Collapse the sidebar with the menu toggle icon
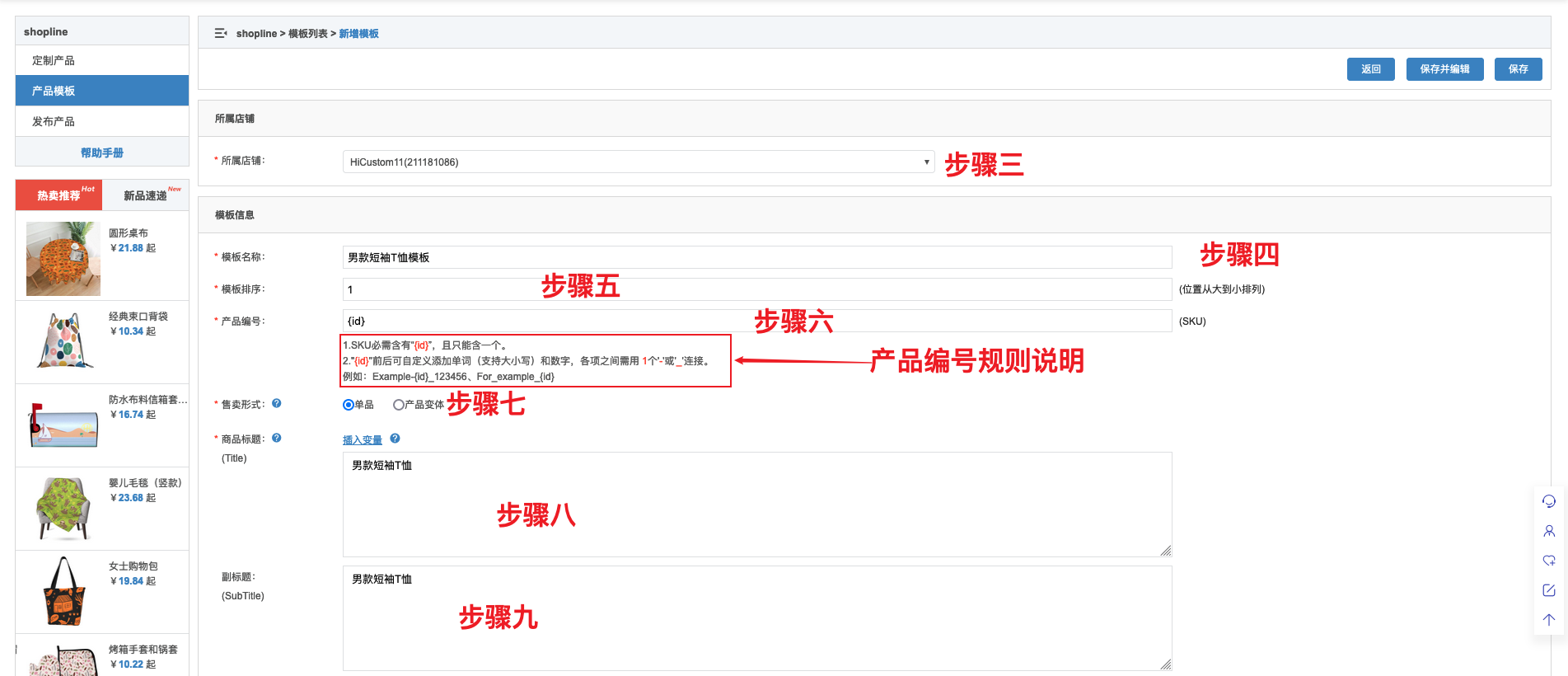This screenshot has height=676, width=1568. 221,33
